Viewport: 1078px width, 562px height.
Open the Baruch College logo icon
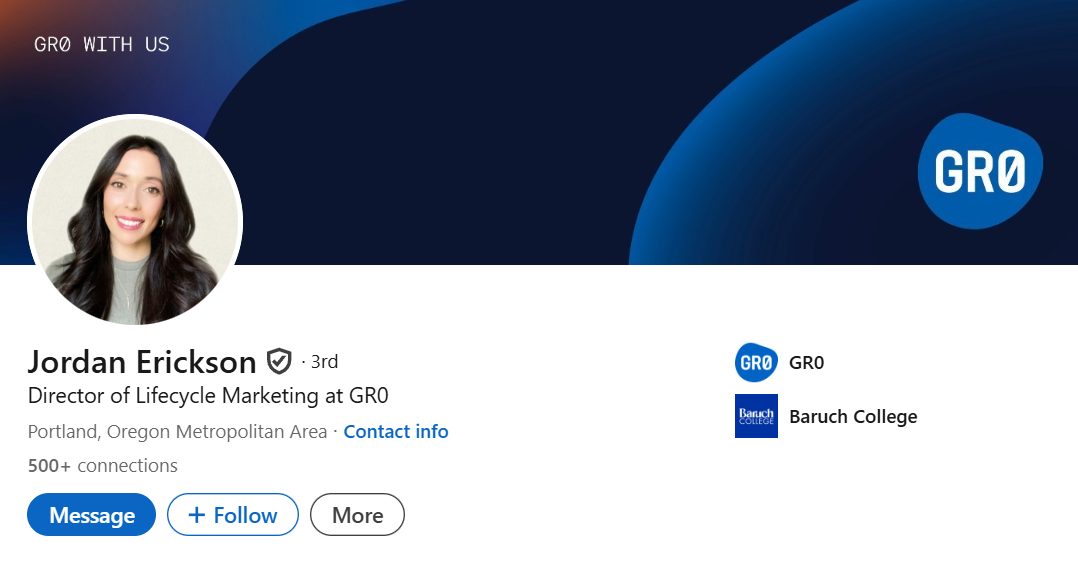(756, 416)
